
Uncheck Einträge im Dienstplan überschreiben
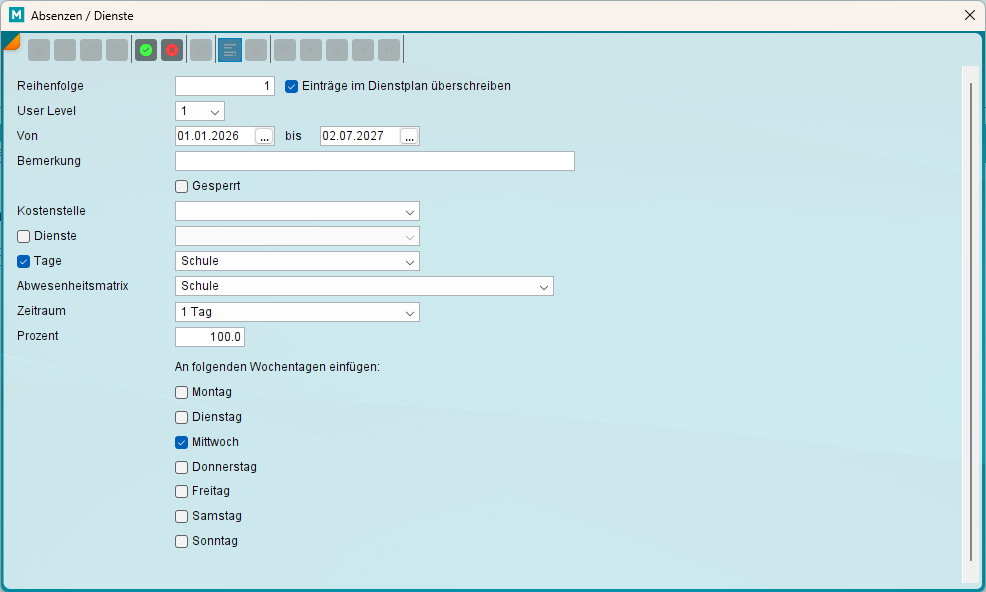tap(292, 86)
